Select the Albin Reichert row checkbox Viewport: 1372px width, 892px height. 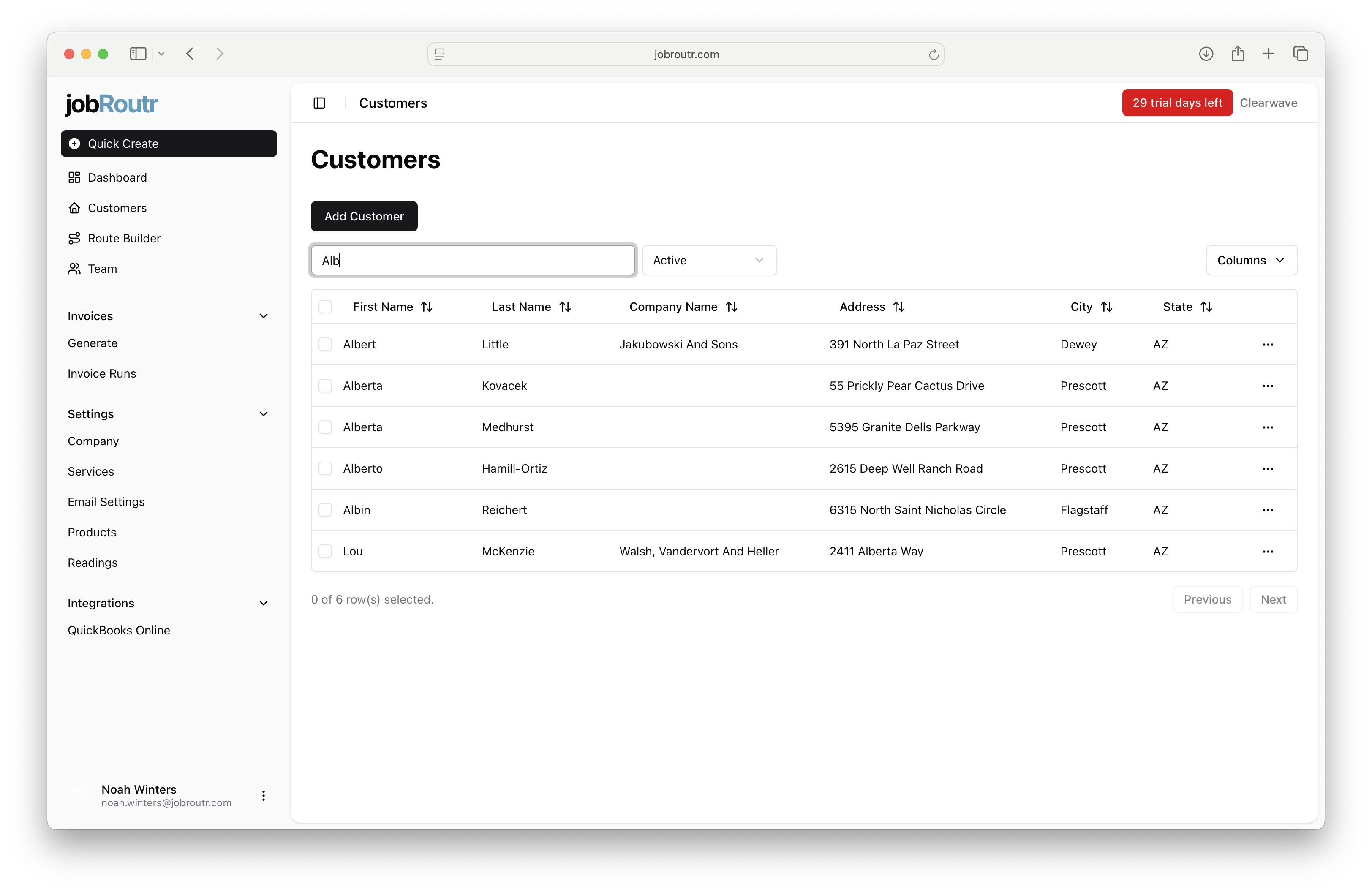point(325,510)
